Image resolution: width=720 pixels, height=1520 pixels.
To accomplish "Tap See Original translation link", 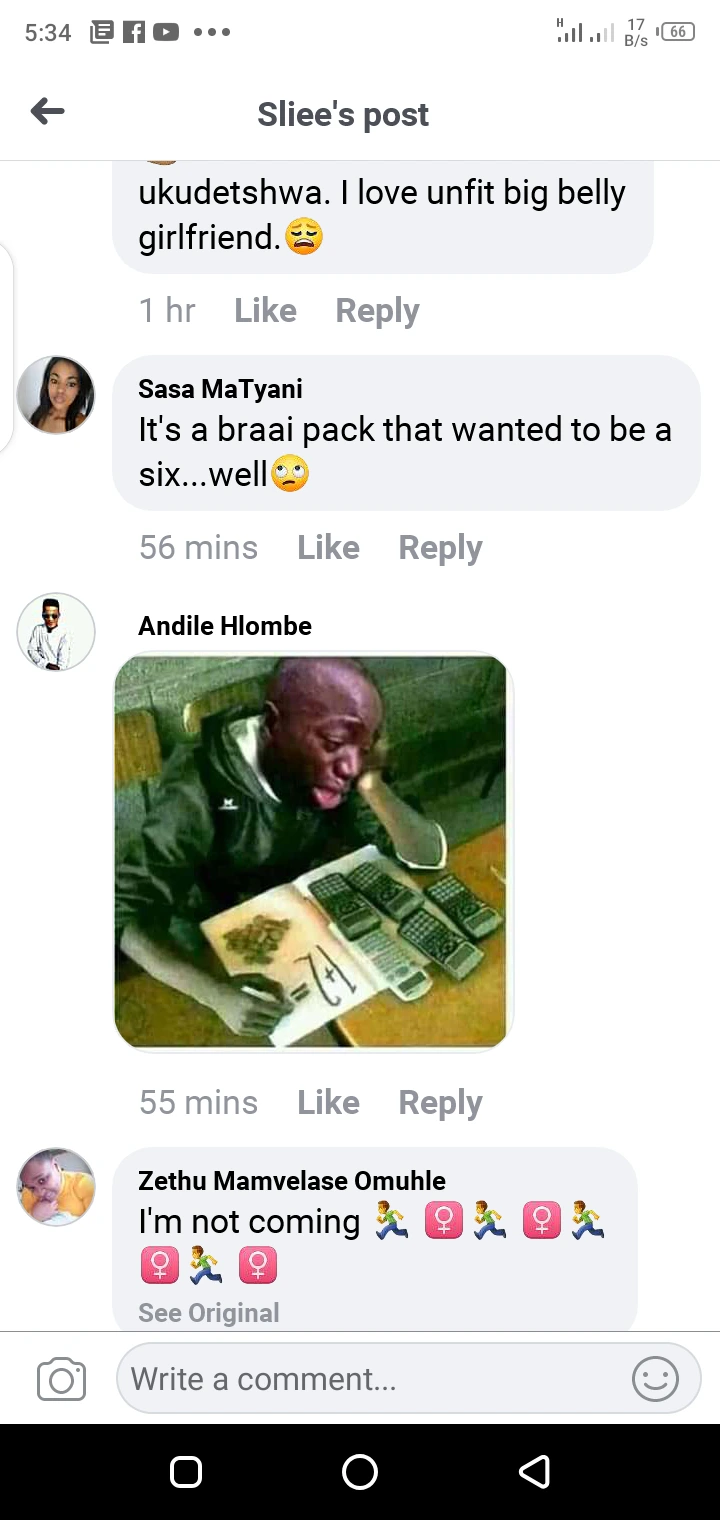I will (209, 1313).
